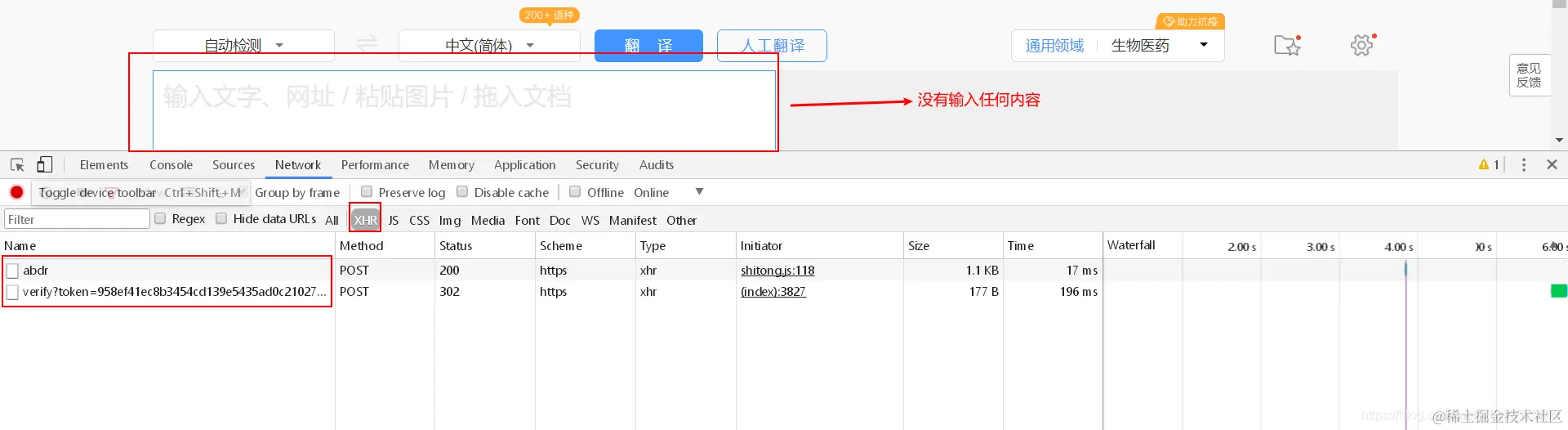Click the green waterfall bar of verify request
This screenshot has height=430, width=1568.
point(1559,291)
